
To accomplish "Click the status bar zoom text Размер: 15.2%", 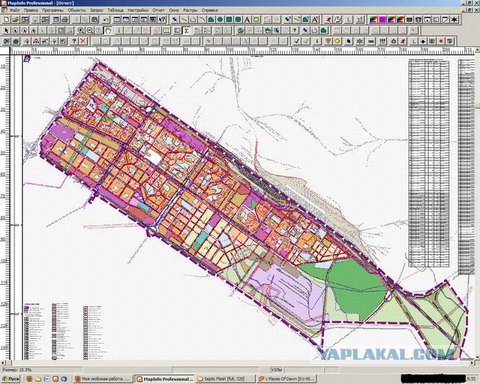I will 17,370.
